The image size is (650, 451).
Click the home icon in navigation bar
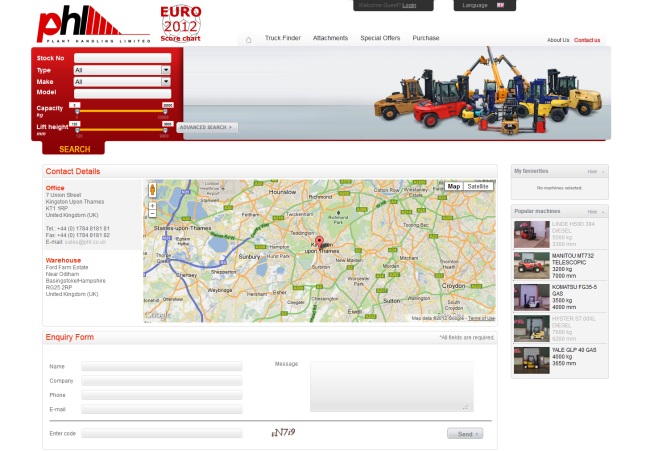pyautogui.click(x=248, y=40)
